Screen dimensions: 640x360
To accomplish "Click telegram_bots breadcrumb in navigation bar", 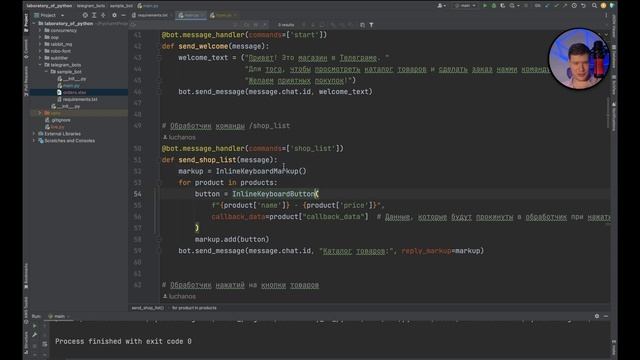I will (91, 6).
